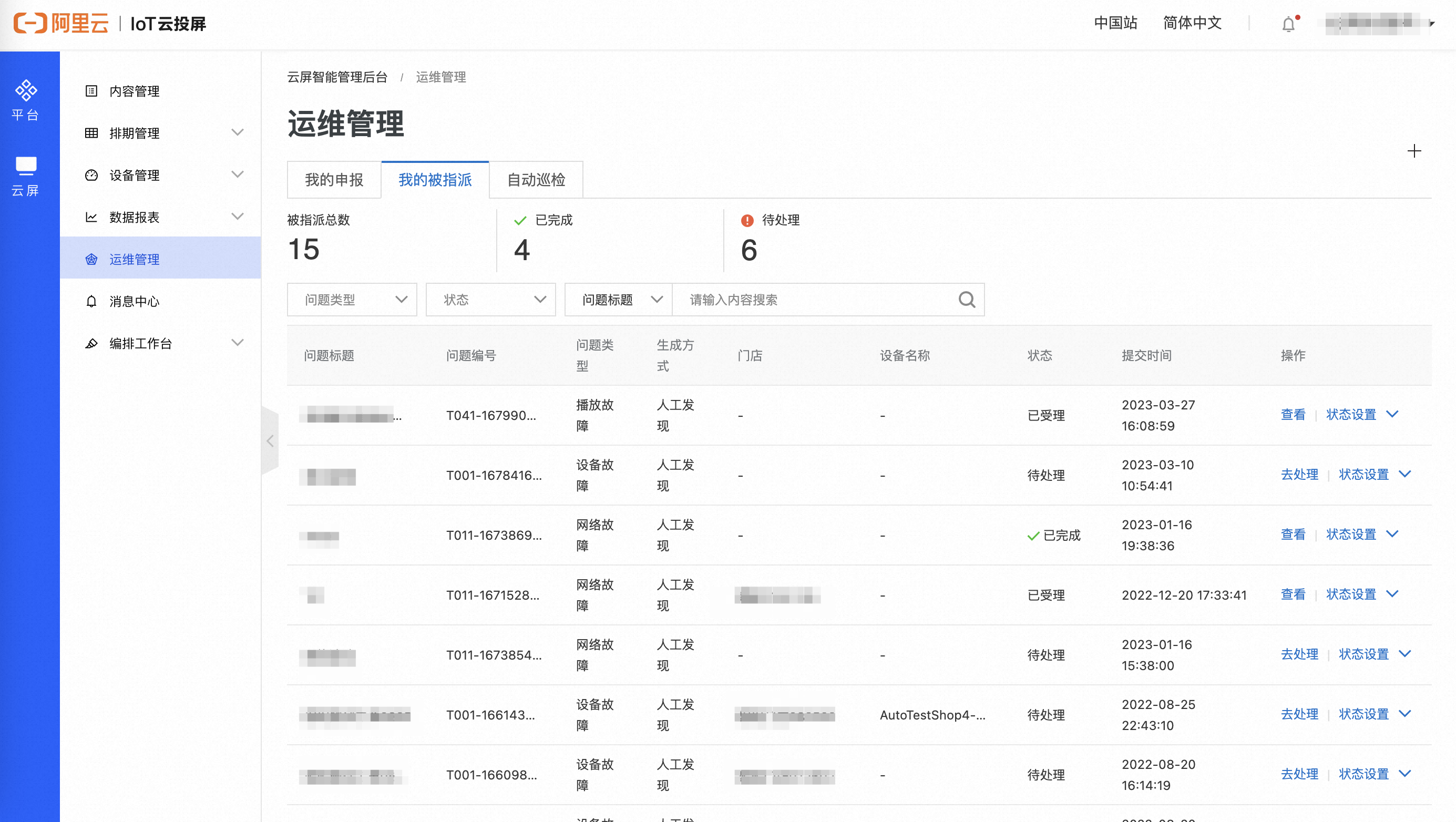Click the 简体中文 language selector

point(1193,23)
